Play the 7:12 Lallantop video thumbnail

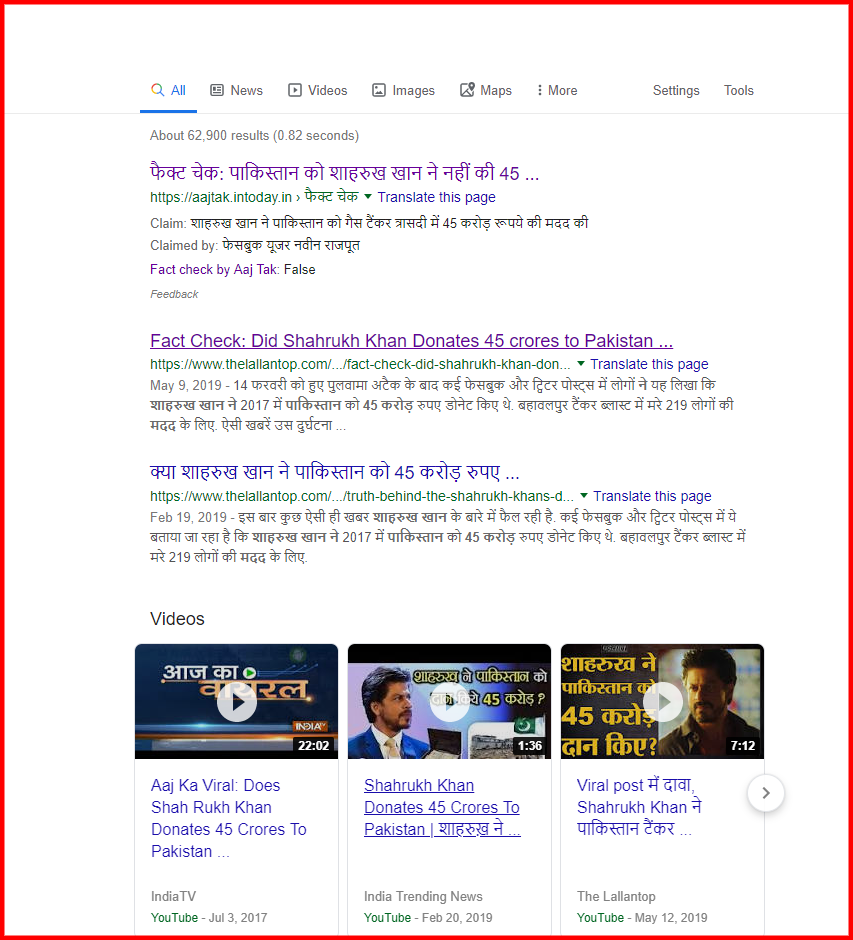tap(662, 701)
